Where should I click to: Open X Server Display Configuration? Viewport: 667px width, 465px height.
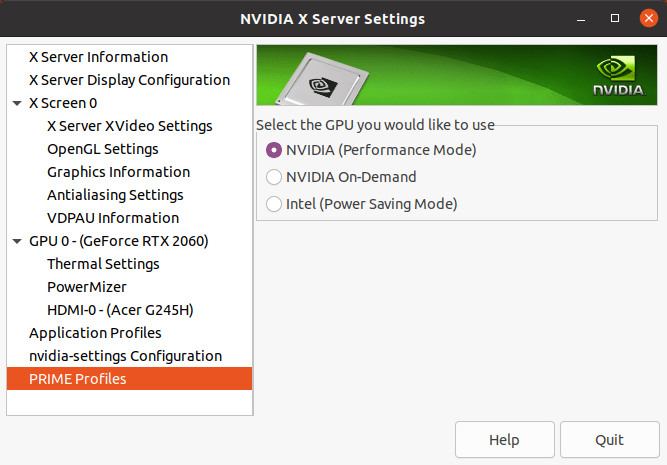pyautogui.click(x=129, y=80)
